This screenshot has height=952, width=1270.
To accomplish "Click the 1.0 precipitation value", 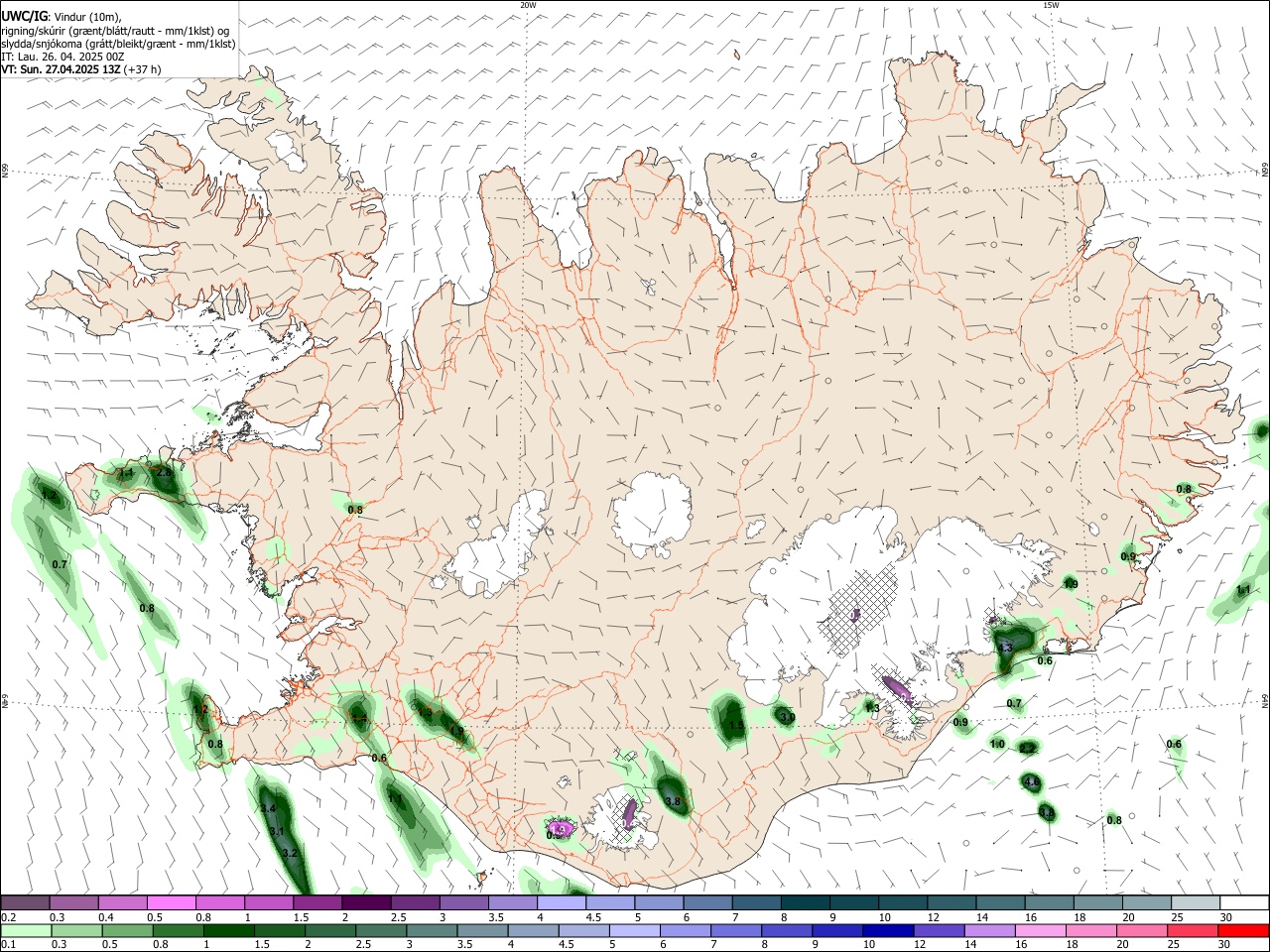I will pyautogui.click(x=997, y=745).
